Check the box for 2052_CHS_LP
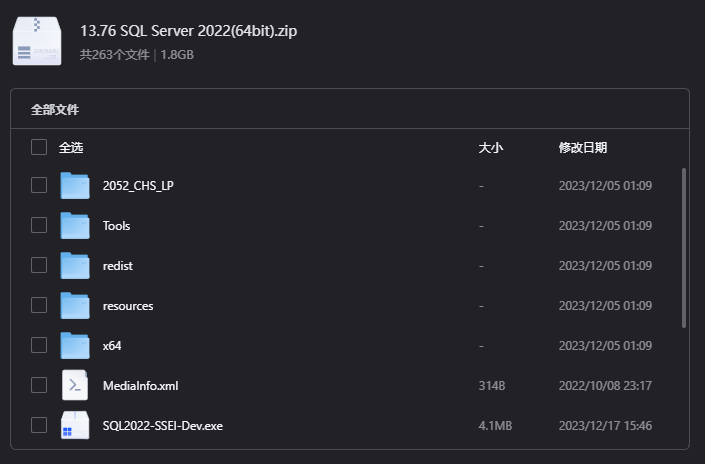 [x=39, y=185]
